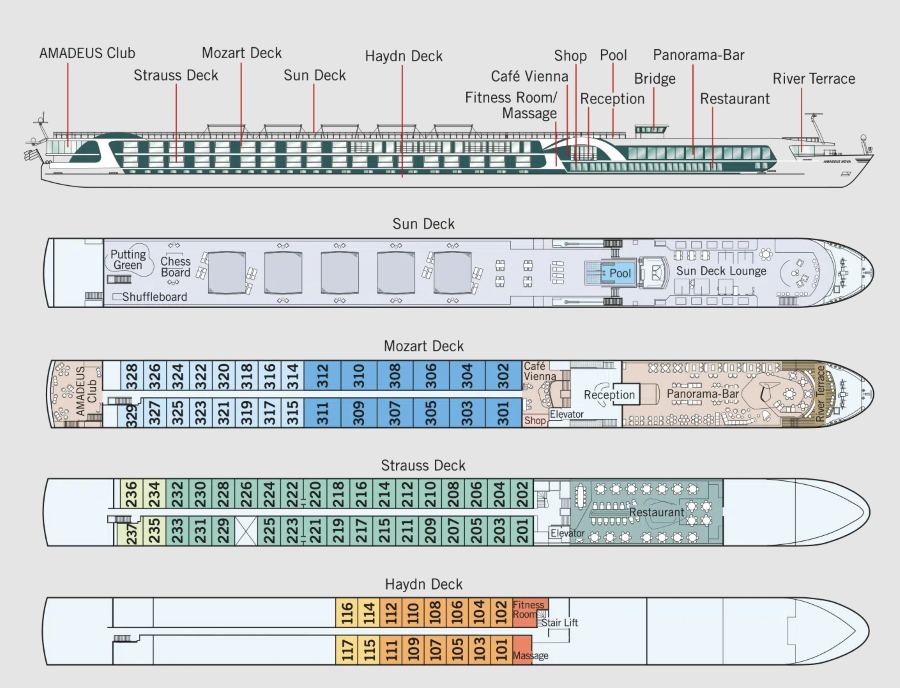
Task: Click the Haydn Deck plan heading
Action: 424,584
